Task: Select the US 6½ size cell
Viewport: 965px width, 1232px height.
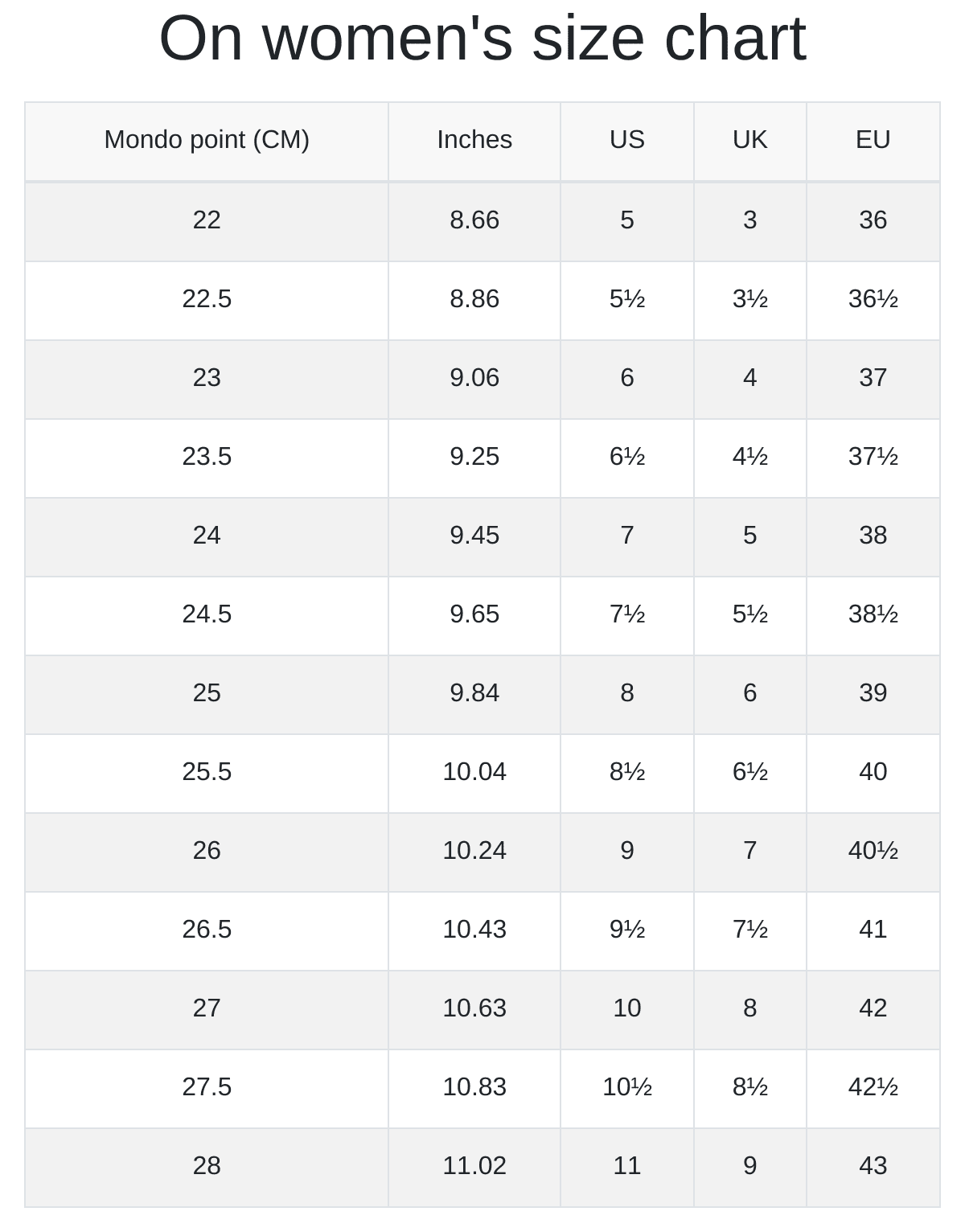Action: pos(627,457)
